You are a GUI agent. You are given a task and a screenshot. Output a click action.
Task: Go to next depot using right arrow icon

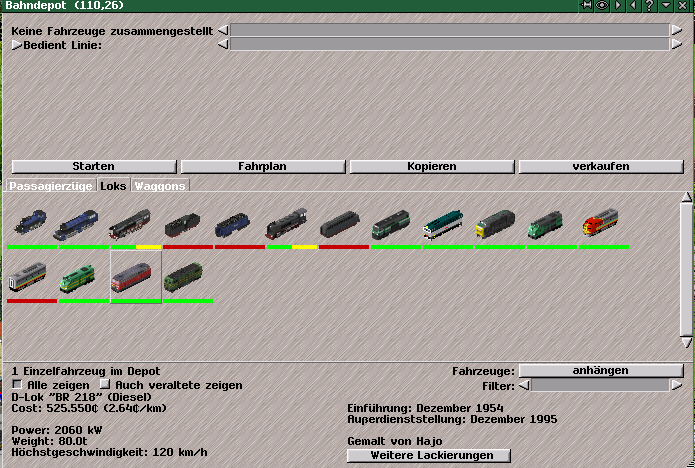click(619, 6)
